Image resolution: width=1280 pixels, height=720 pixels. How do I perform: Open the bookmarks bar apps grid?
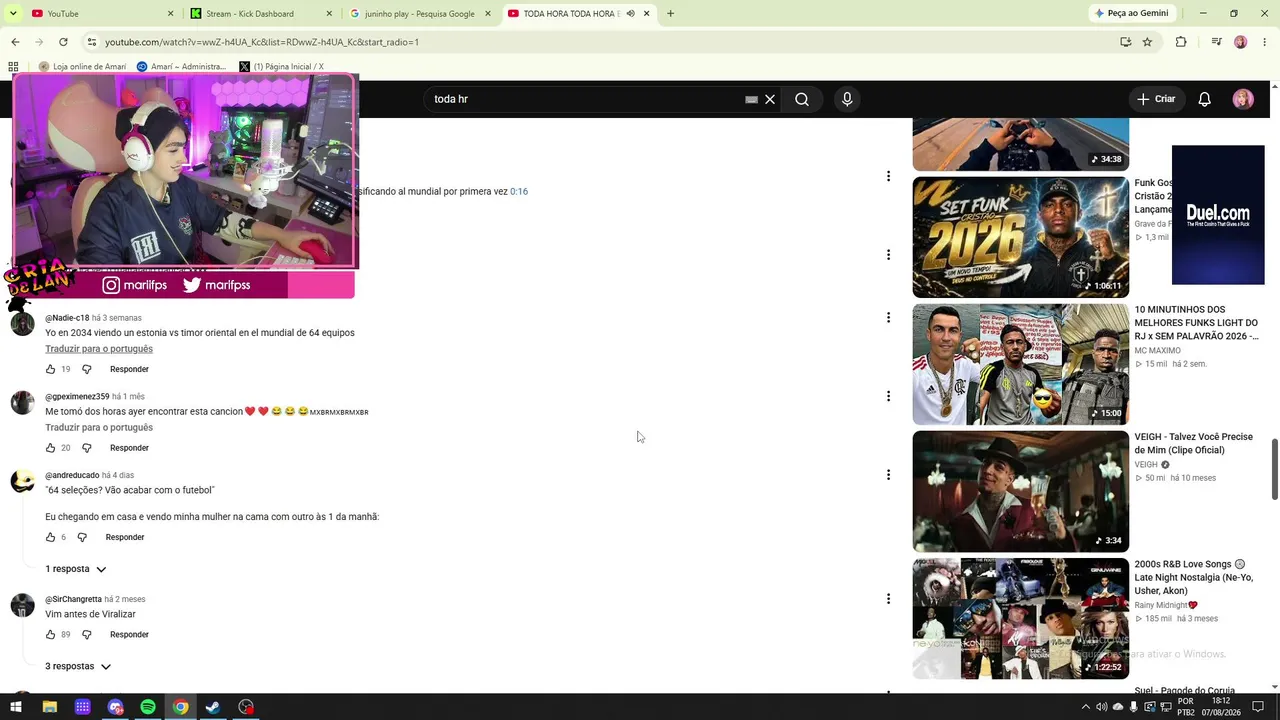13,67
